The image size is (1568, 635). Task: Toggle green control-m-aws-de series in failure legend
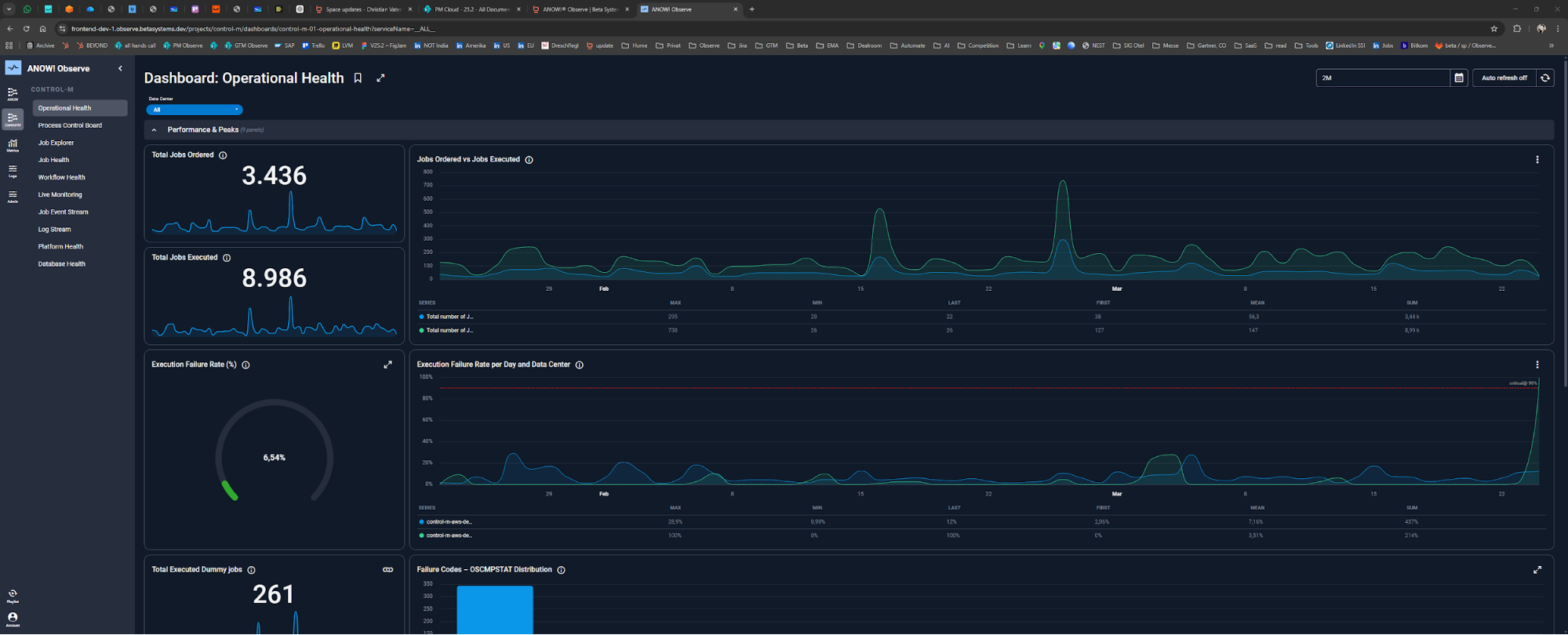(446, 535)
